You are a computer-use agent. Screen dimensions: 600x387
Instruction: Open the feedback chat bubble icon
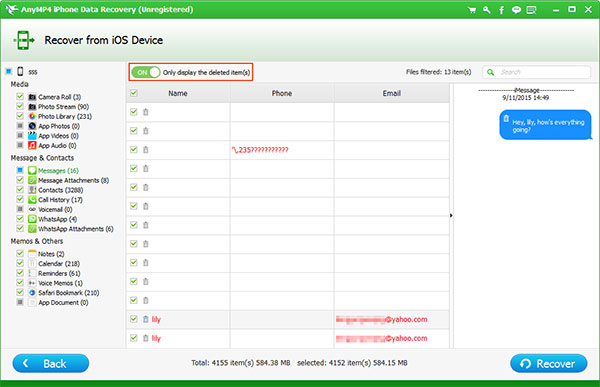point(516,10)
